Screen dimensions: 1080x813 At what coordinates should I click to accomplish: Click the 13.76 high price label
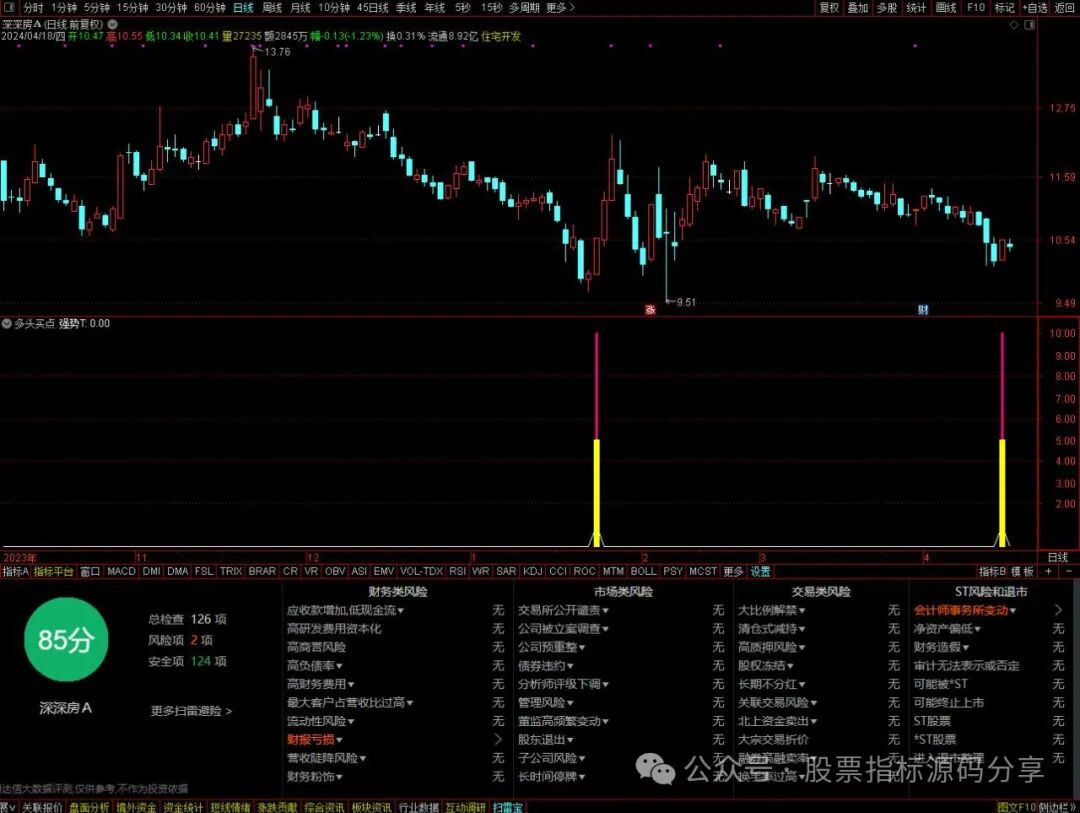pos(278,52)
